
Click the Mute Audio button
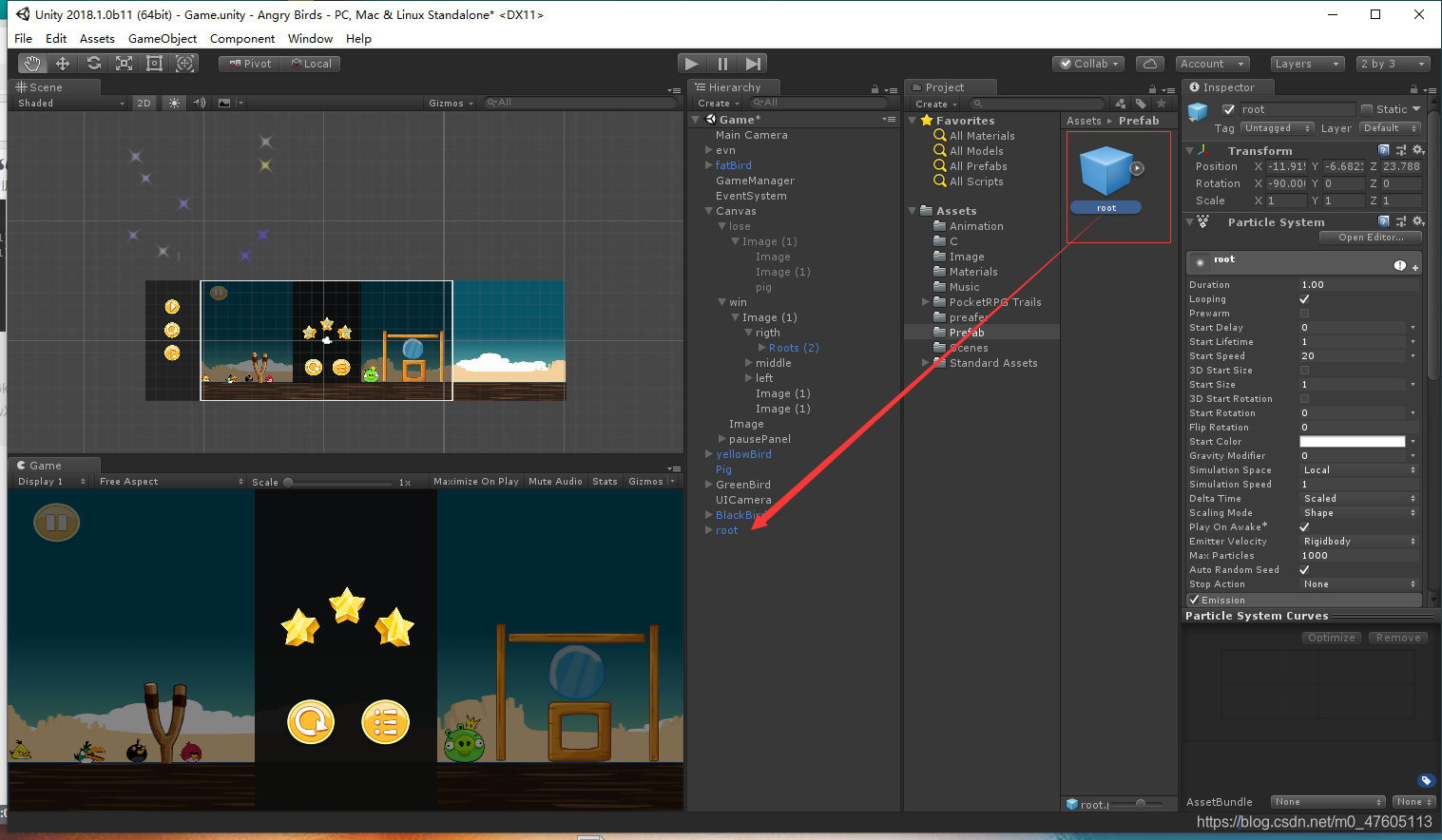555,482
